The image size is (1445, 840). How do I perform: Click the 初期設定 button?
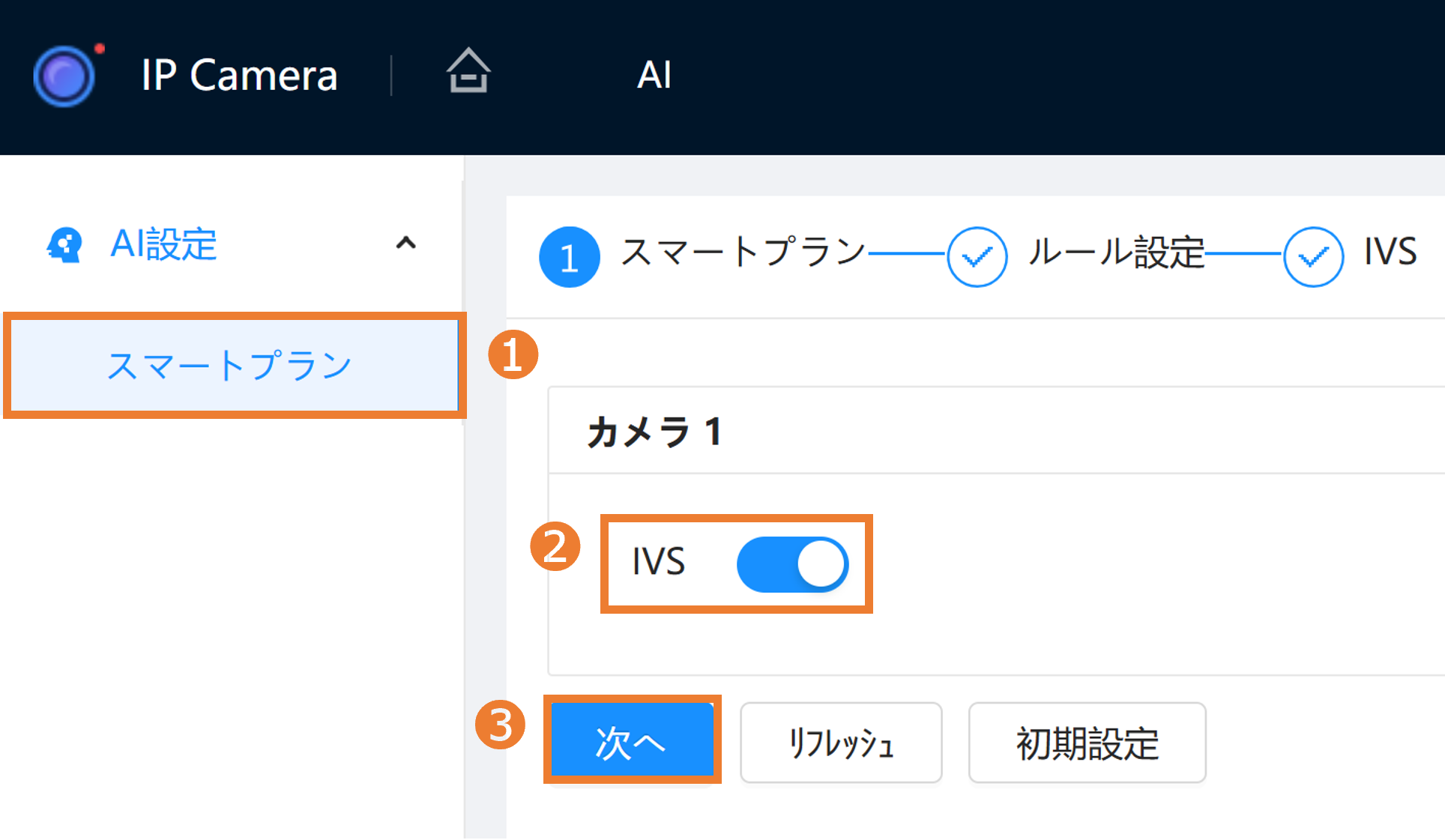click(x=1087, y=743)
